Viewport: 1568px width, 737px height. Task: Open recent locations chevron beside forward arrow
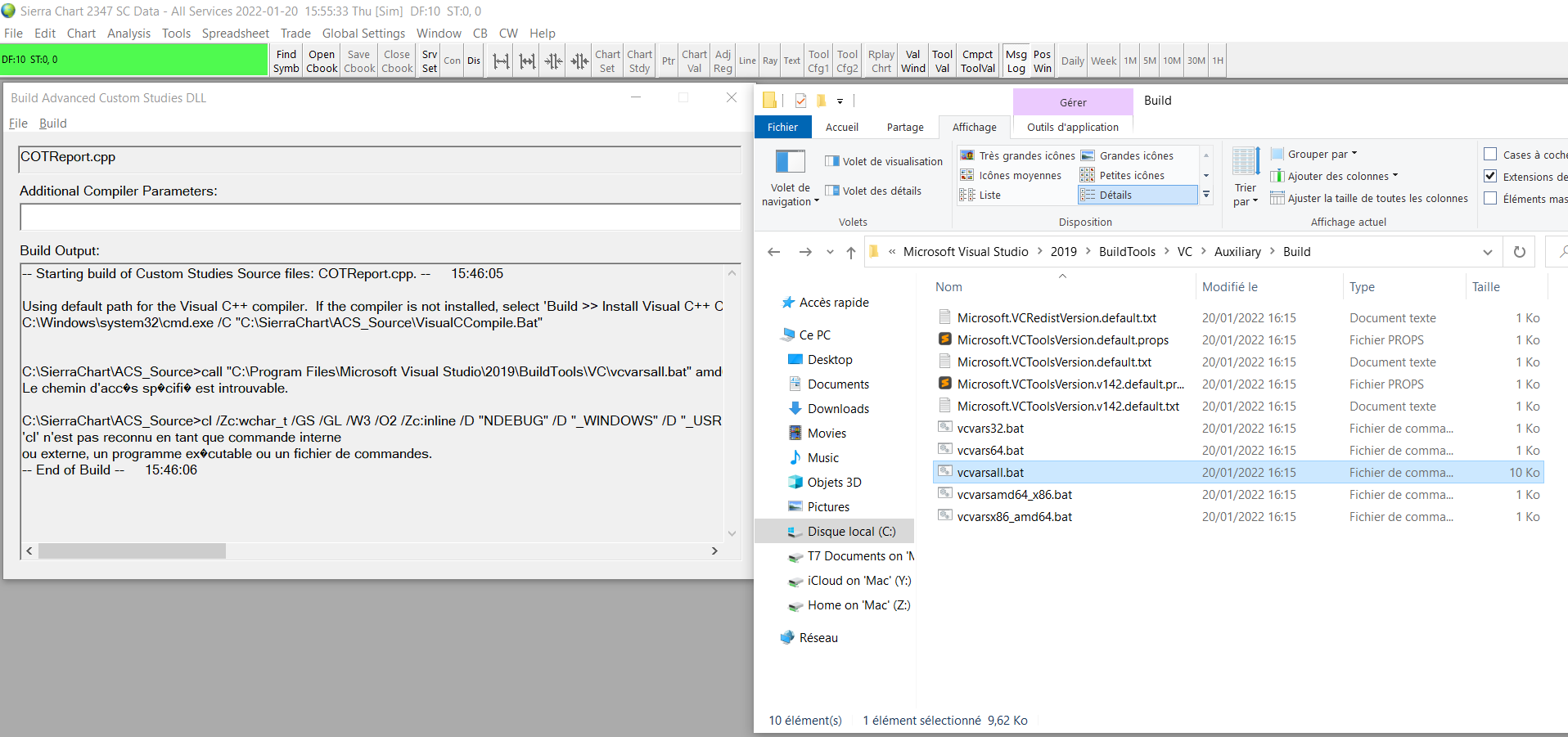pos(830,252)
